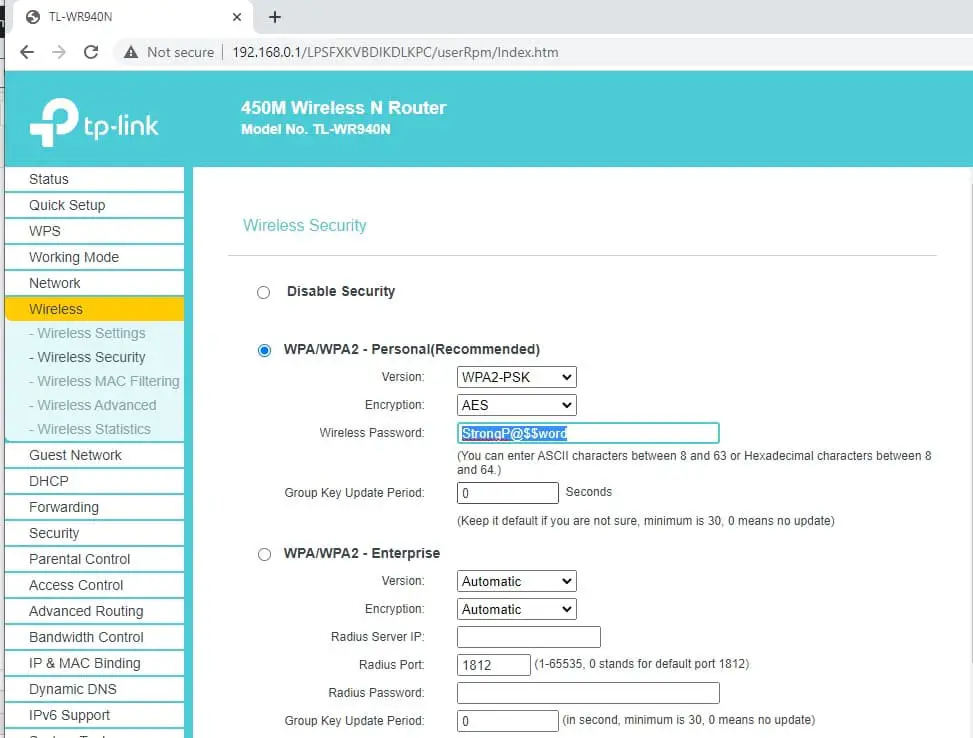Collapse the Wireless menu
973x738 pixels.
(x=94, y=309)
